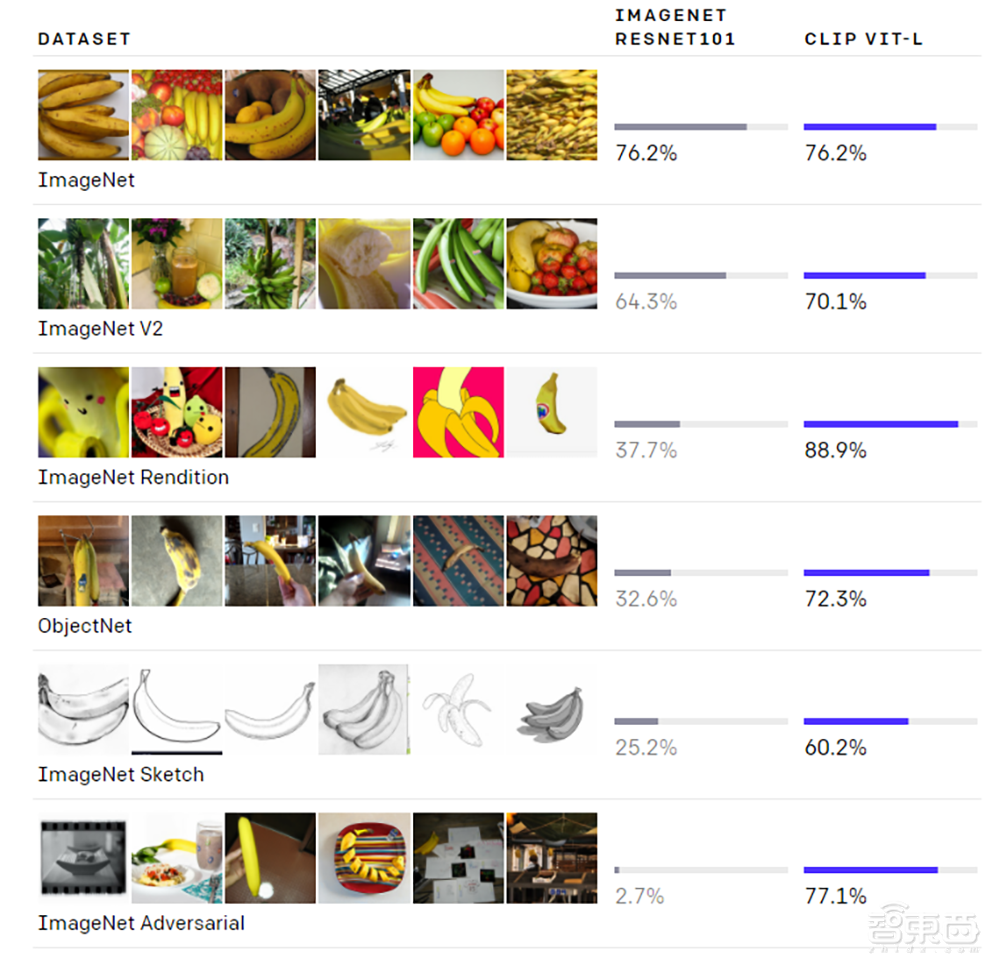This screenshot has width=1000, height=972.
Task: Click the plush banana with smiley face
Action: (x=83, y=412)
